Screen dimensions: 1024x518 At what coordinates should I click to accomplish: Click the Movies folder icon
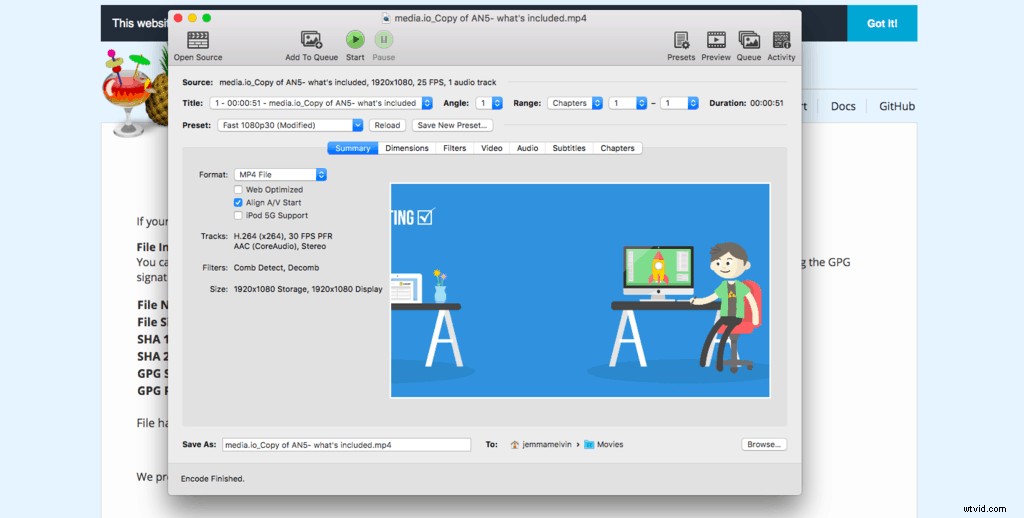click(x=589, y=445)
